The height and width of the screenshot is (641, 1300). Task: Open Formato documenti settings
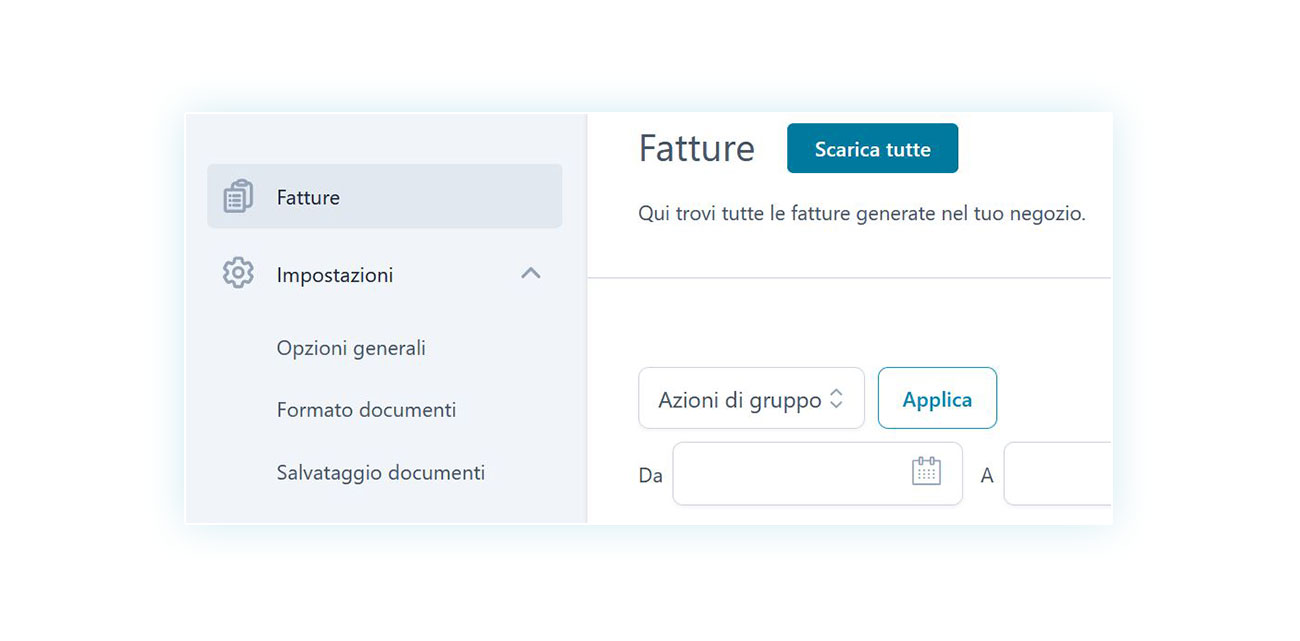pos(366,410)
